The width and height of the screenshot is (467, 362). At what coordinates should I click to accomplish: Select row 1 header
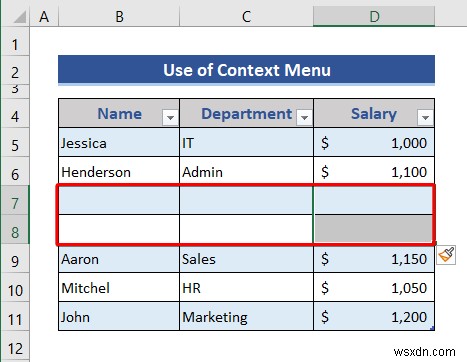tap(15, 42)
